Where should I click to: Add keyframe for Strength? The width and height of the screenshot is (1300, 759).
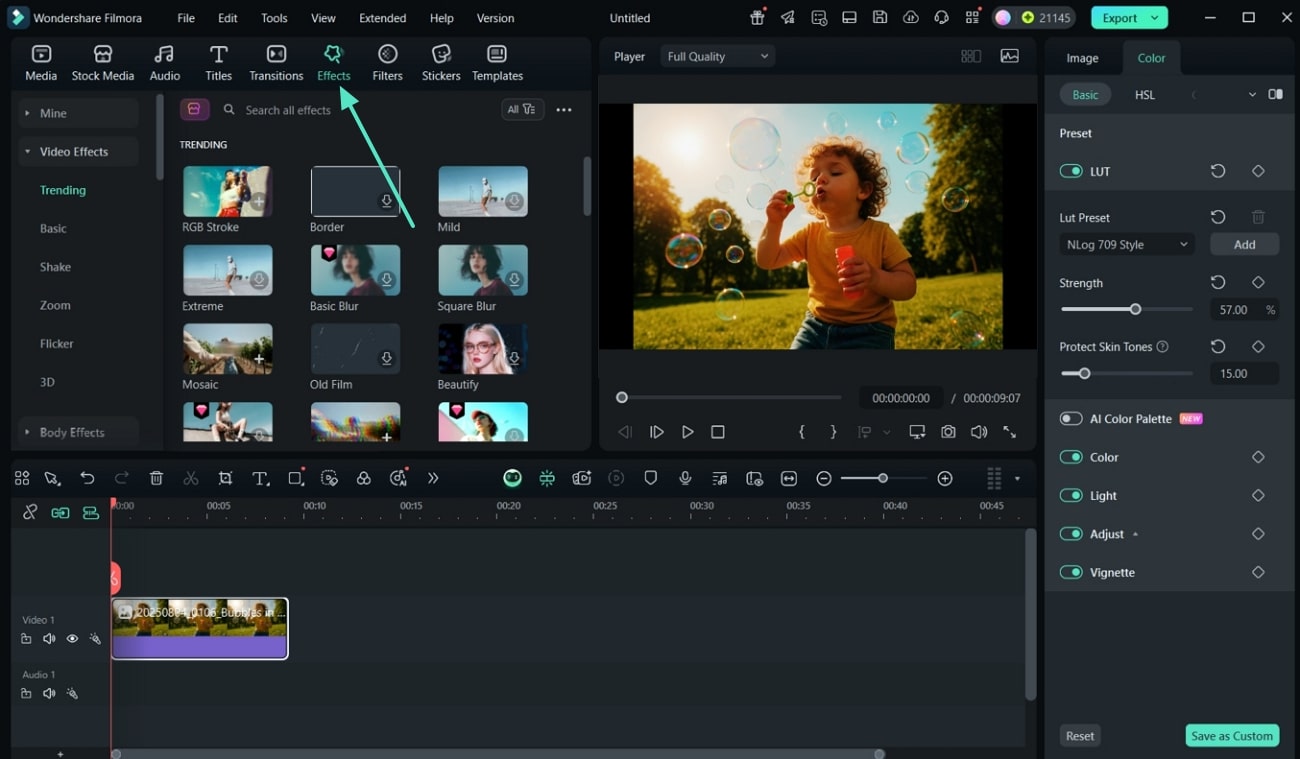point(1258,283)
